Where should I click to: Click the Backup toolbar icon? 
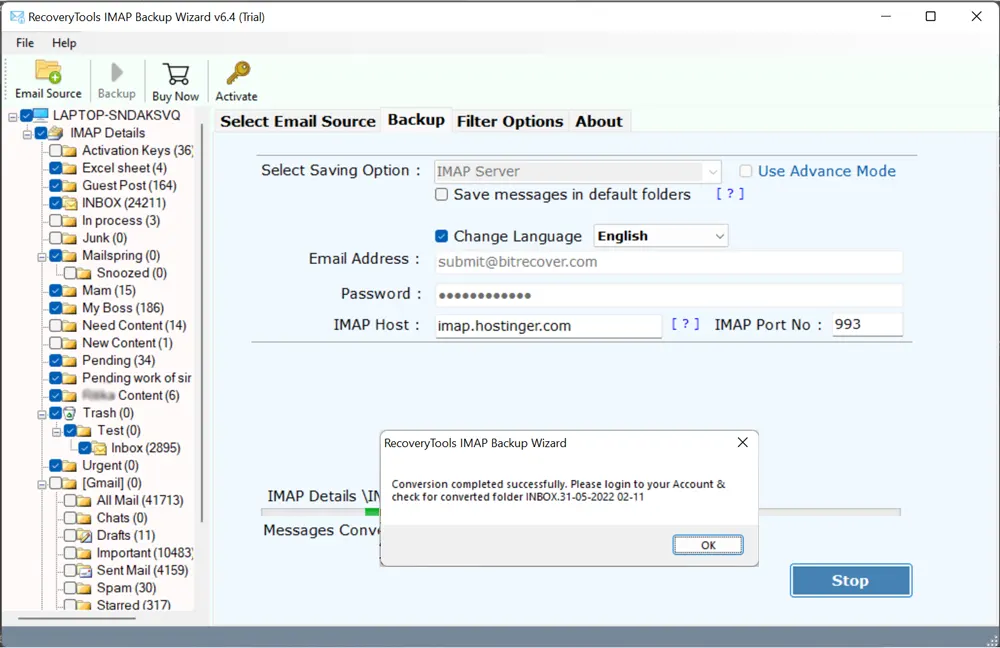point(117,73)
